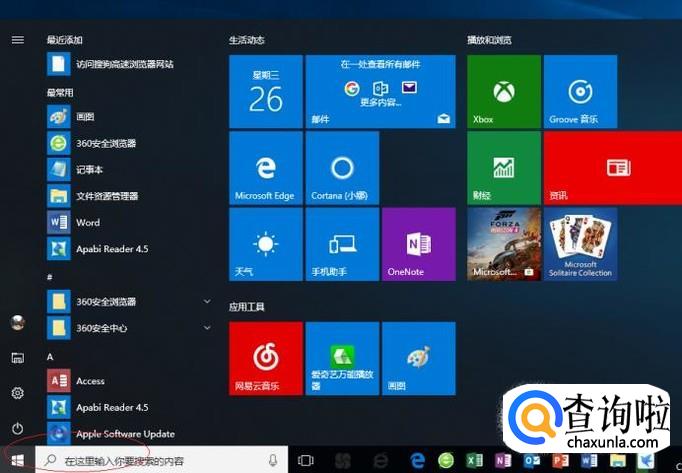Click the calendar tile showing 26

(266, 92)
